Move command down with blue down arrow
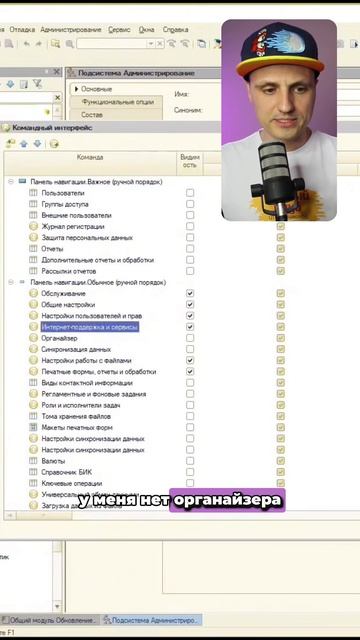 coord(37,144)
